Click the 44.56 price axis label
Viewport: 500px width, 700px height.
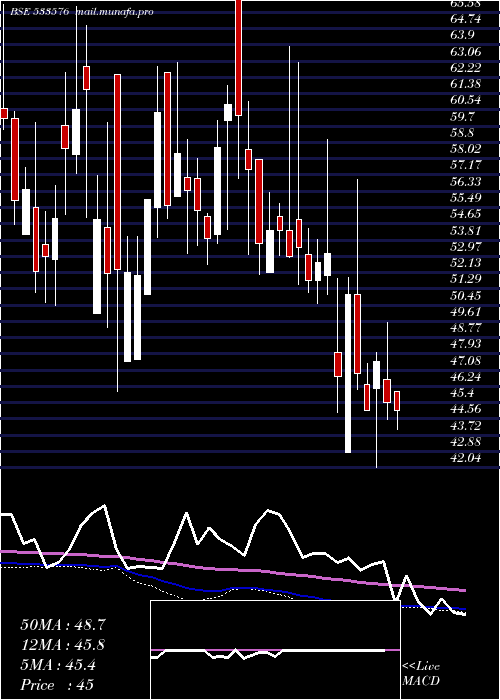click(x=466, y=409)
